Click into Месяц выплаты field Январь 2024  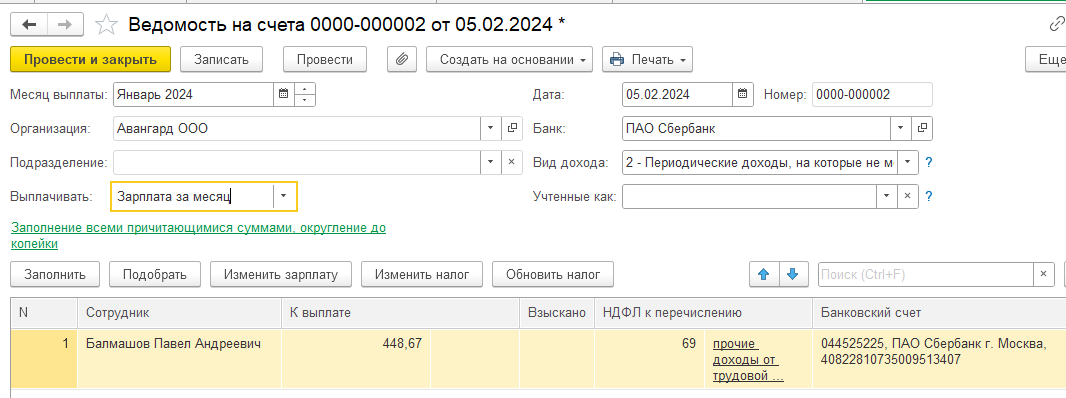point(194,95)
